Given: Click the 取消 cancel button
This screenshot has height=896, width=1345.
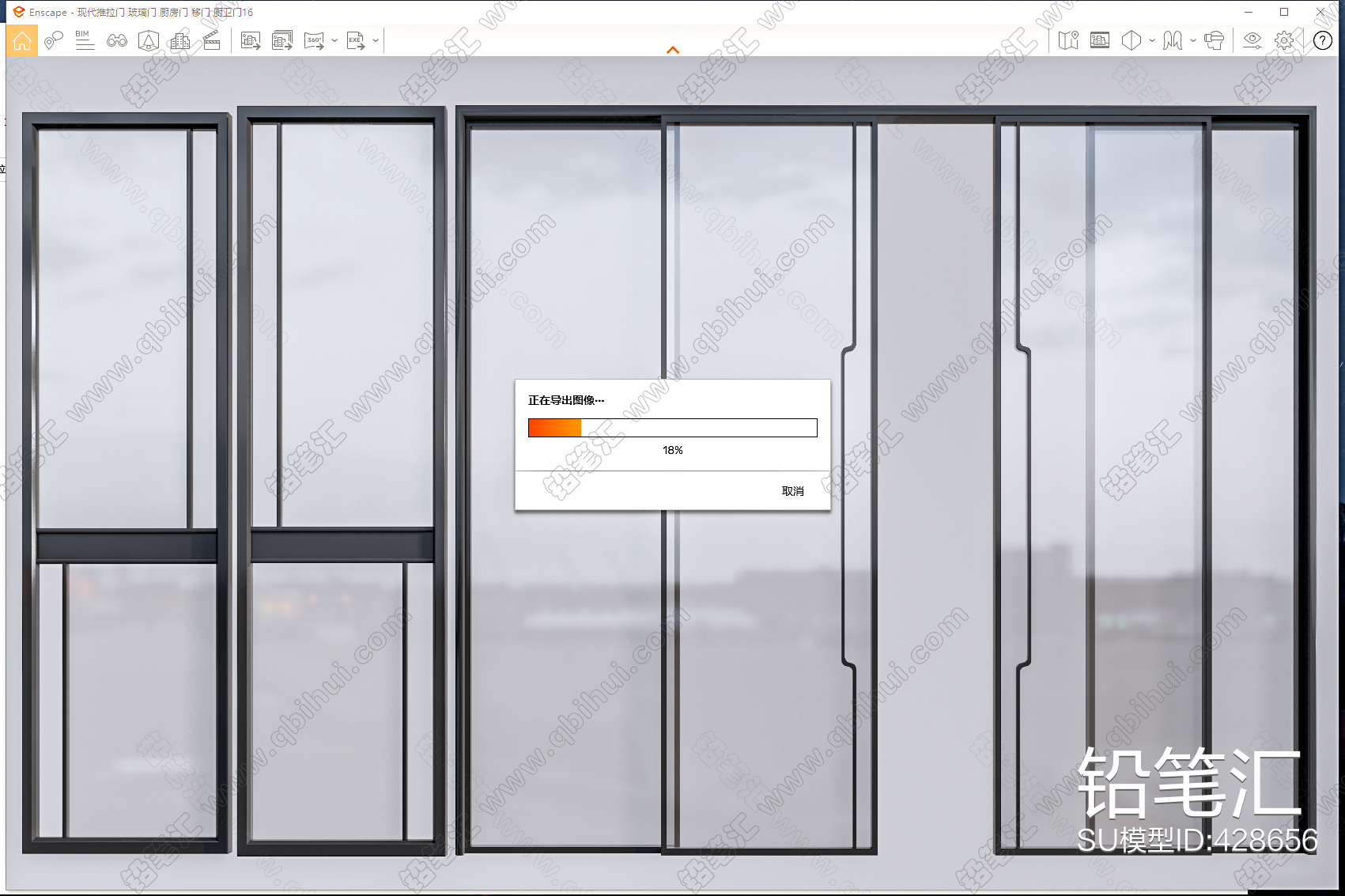Looking at the screenshot, I should [x=793, y=491].
